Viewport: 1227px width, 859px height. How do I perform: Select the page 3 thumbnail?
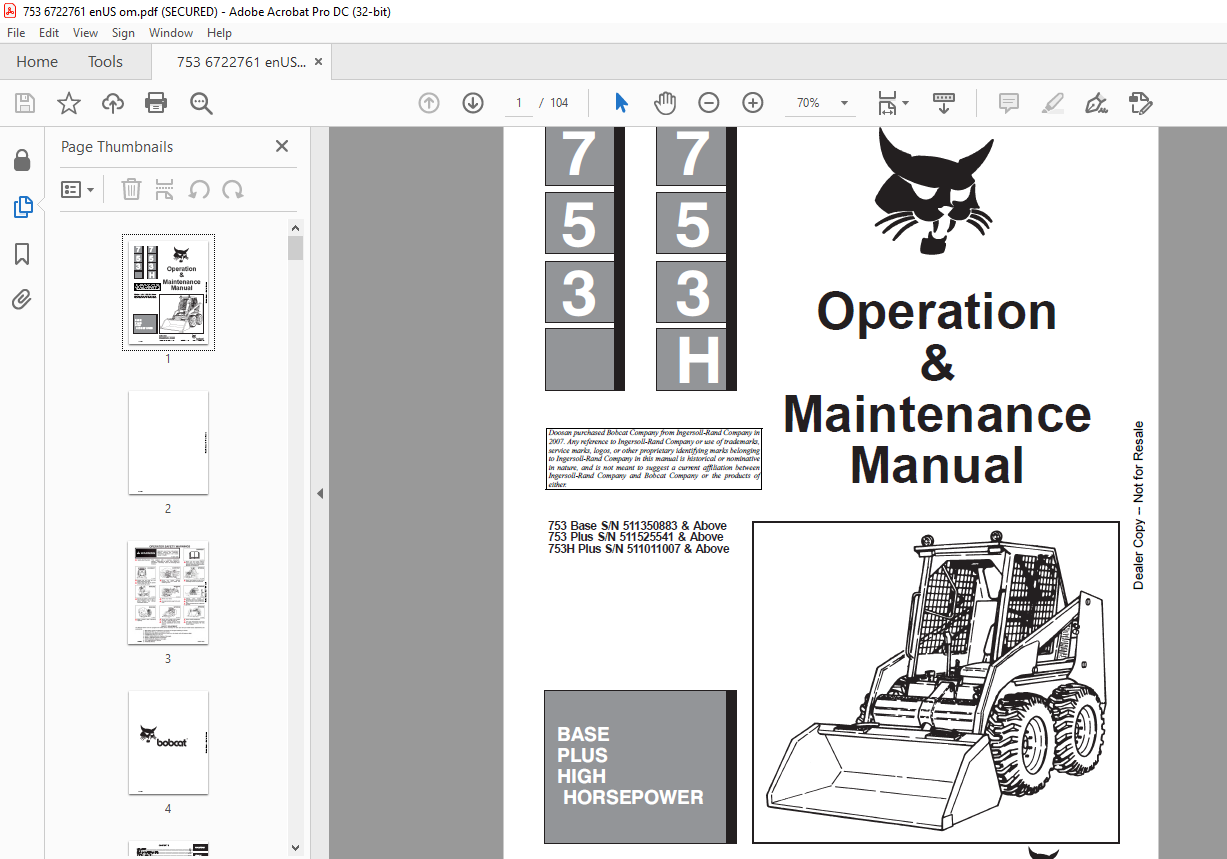click(168, 593)
